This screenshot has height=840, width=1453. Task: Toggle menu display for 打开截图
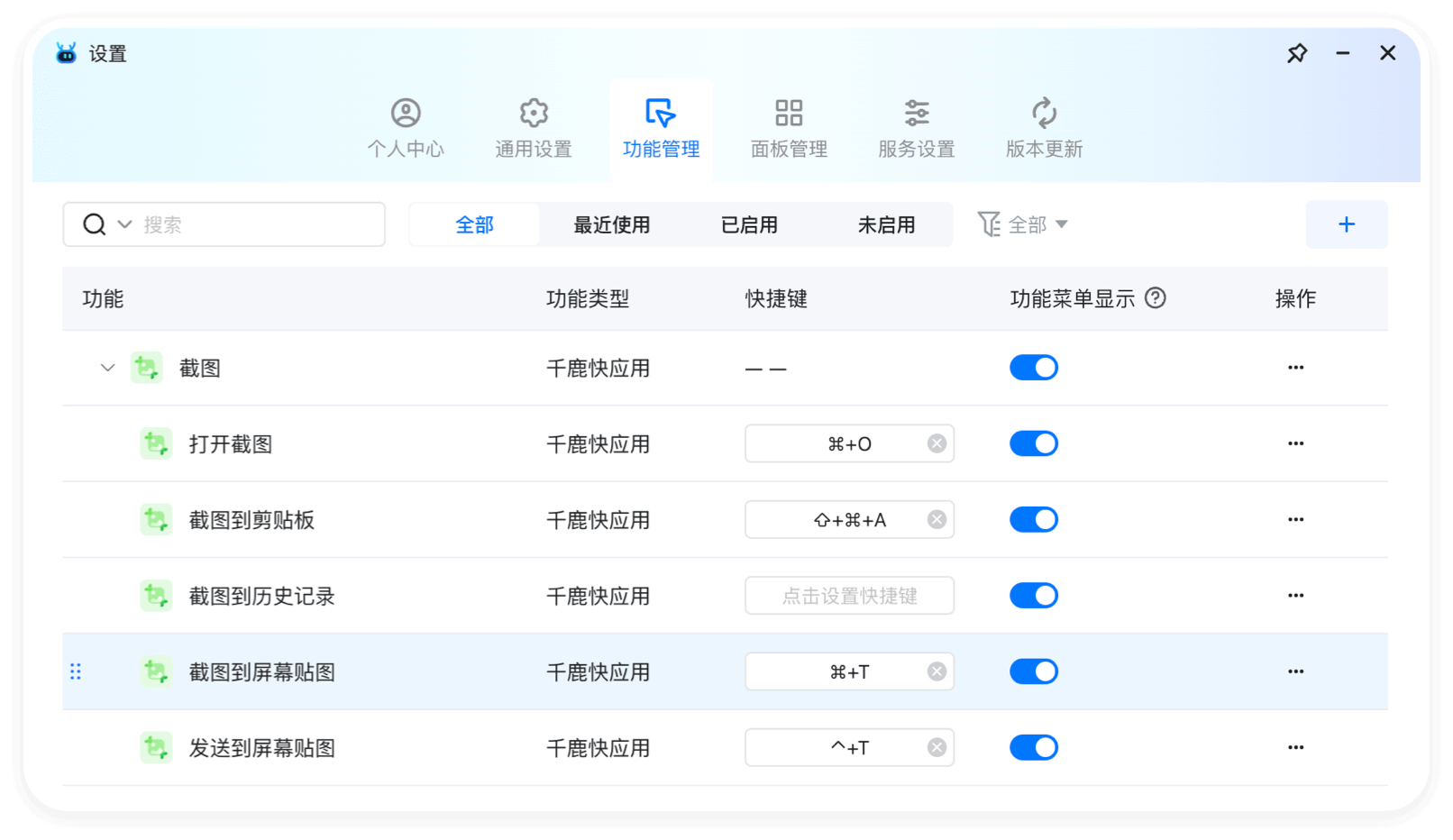(1034, 443)
